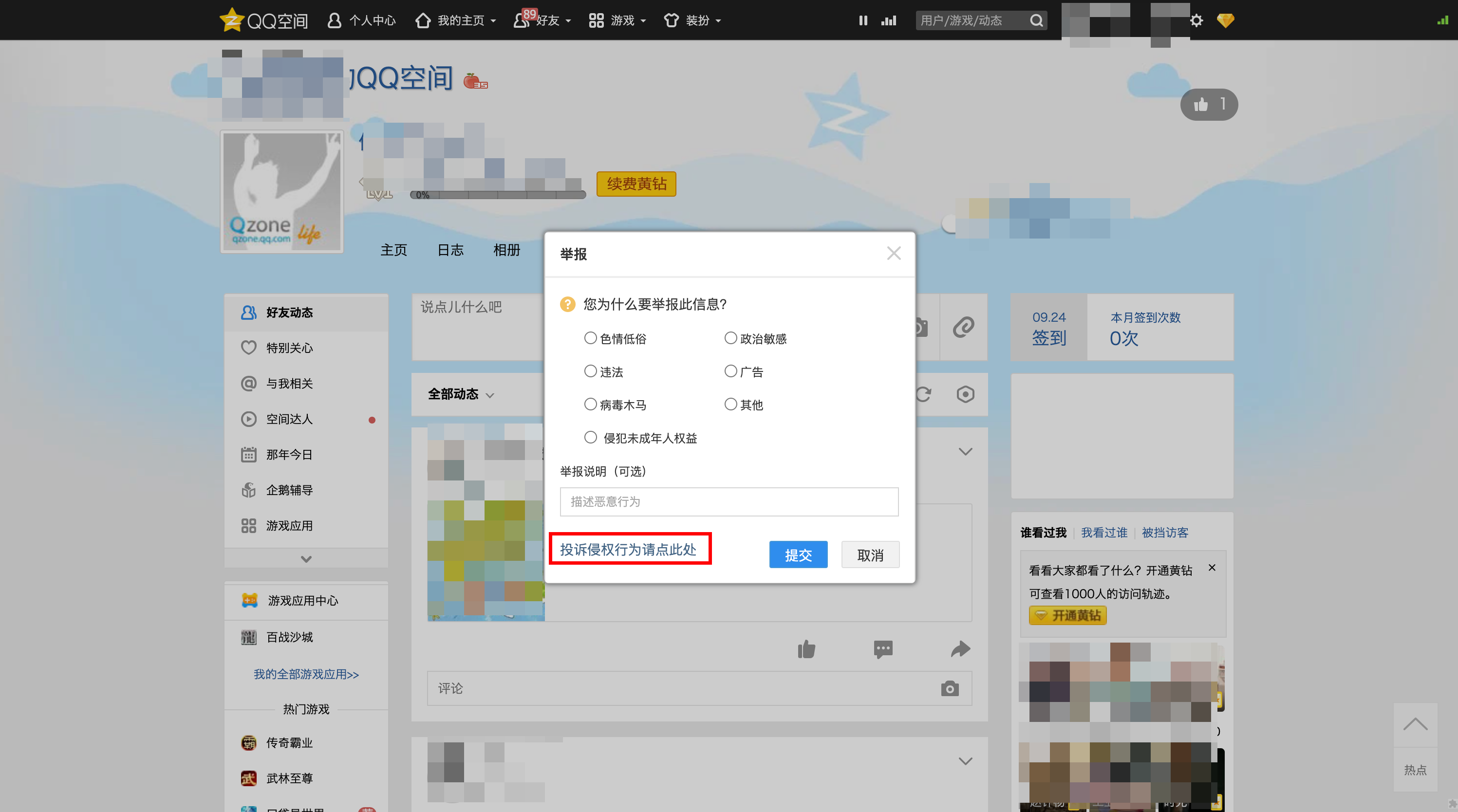
Task: Open the 装扮 shirt icon in top bar
Action: point(671,20)
